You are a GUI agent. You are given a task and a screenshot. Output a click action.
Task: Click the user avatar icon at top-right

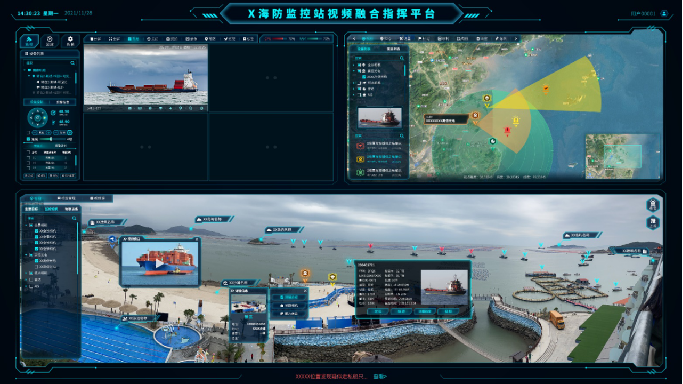click(x=664, y=13)
